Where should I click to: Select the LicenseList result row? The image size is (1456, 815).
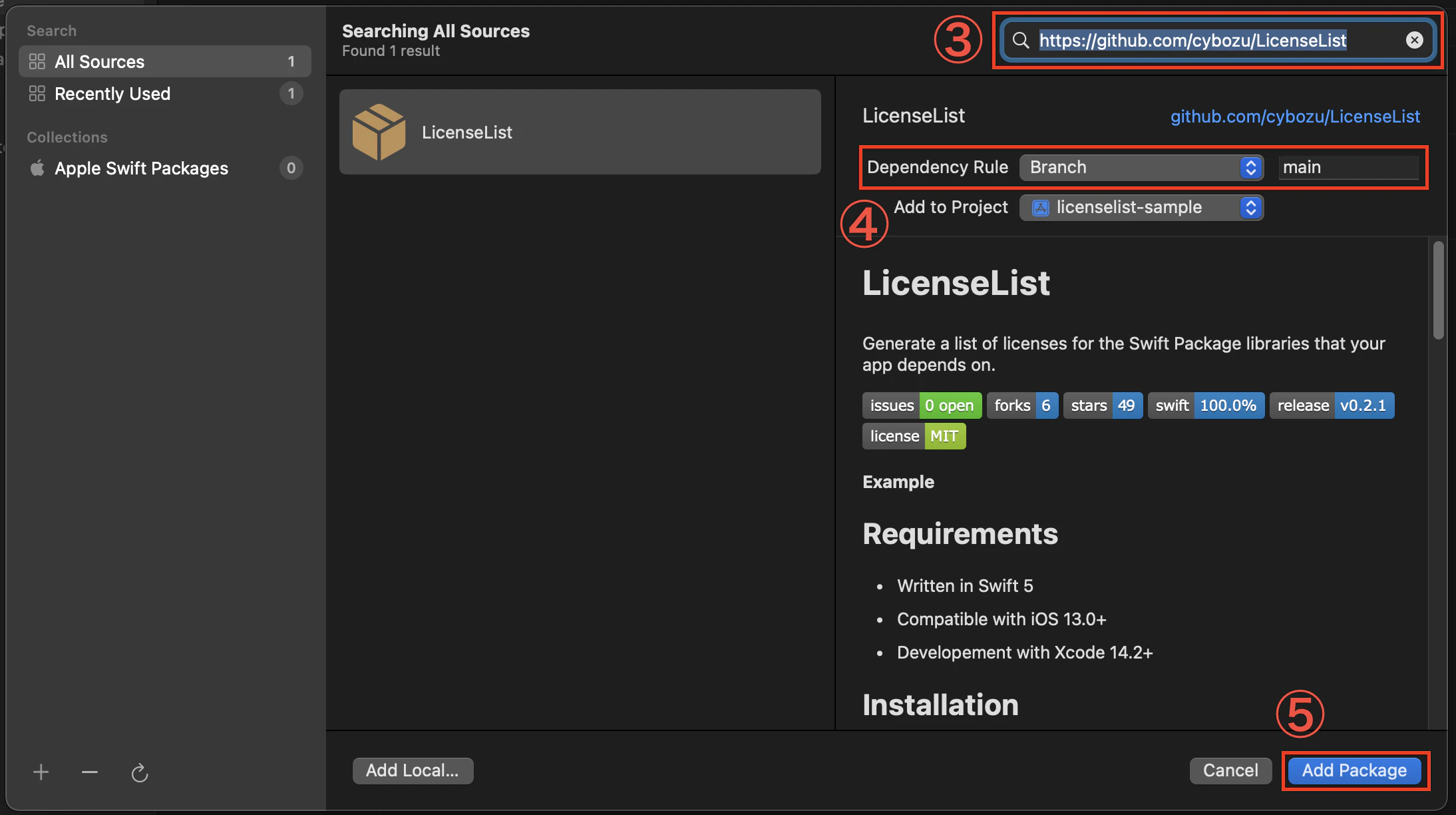click(580, 132)
